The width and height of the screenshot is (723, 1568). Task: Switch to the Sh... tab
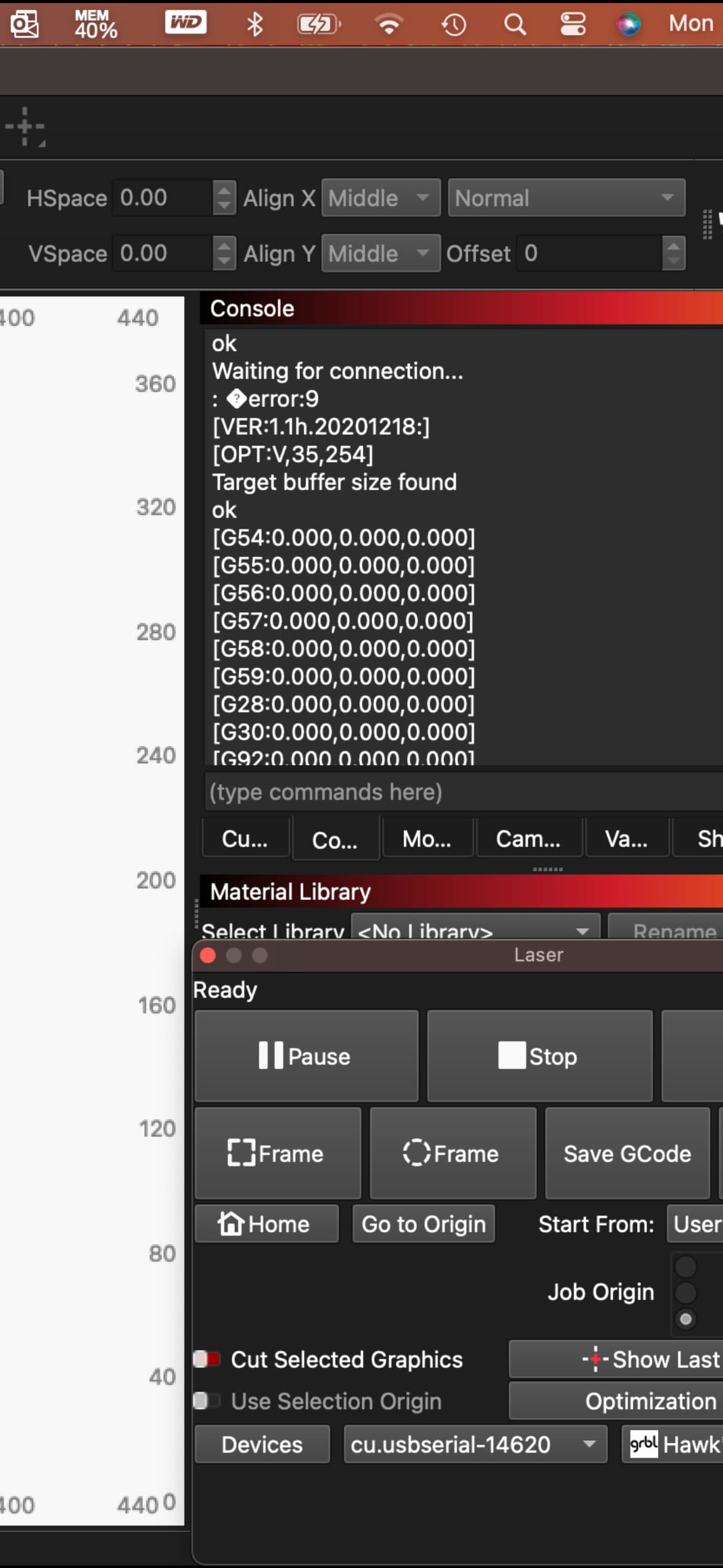point(699,838)
